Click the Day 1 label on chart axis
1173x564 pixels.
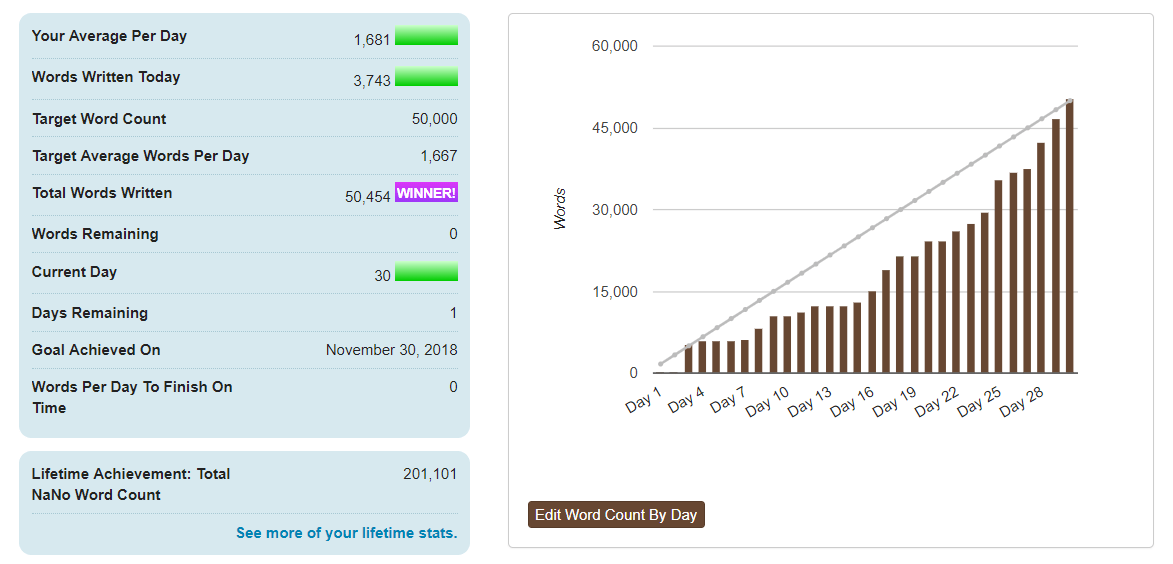tap(644, 401)
